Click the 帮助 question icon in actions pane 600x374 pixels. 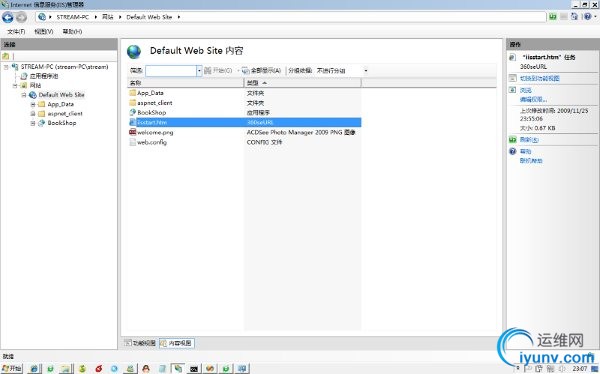click(513, 152)
